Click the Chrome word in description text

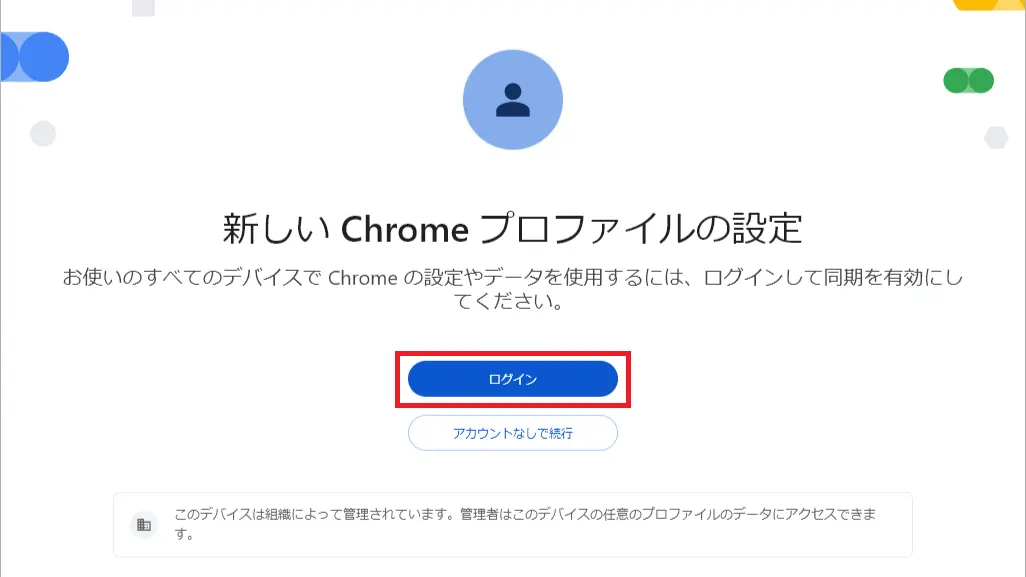pos(363,278)
